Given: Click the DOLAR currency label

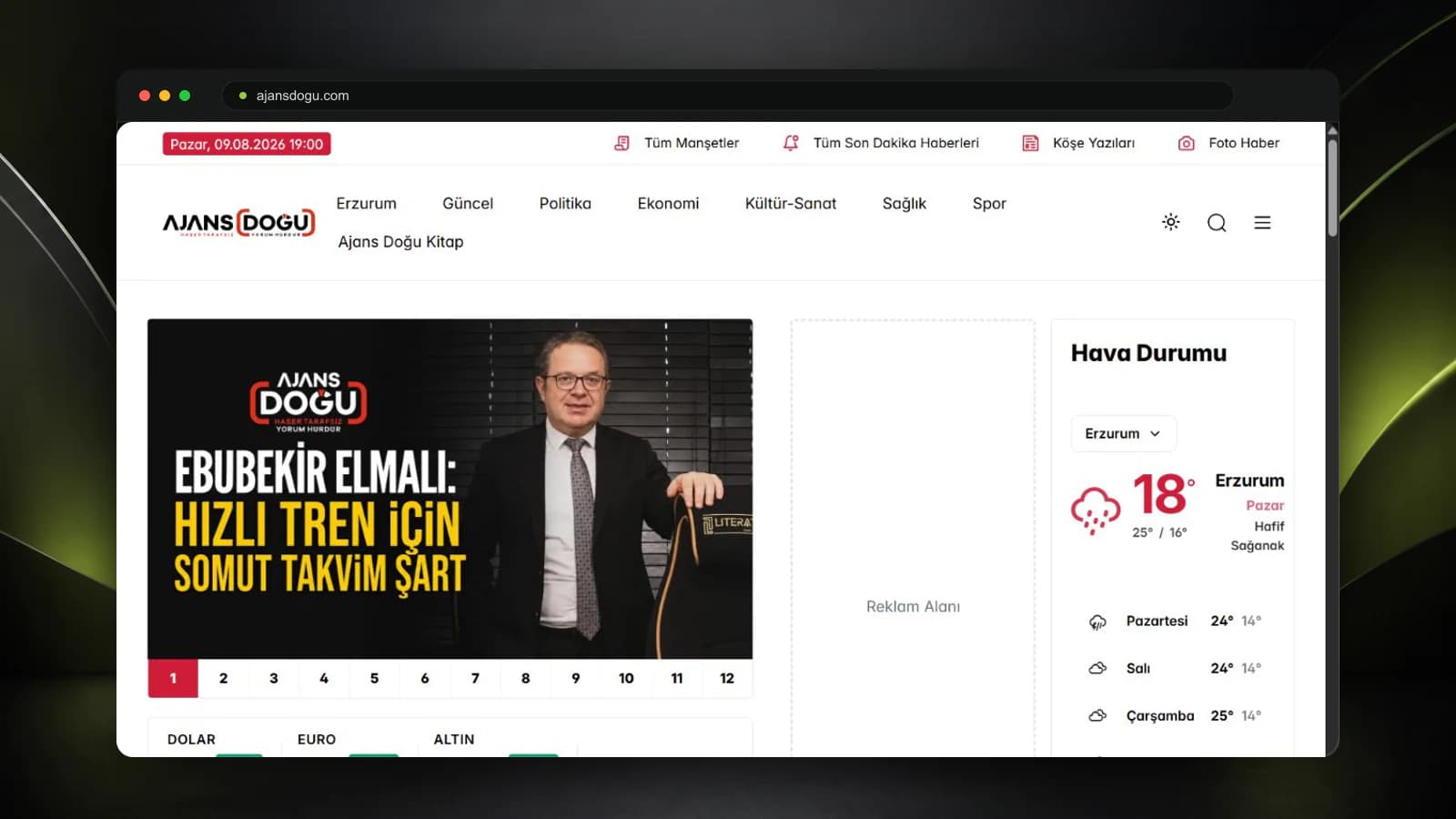Looking at the screenshot, I should 191,740.
